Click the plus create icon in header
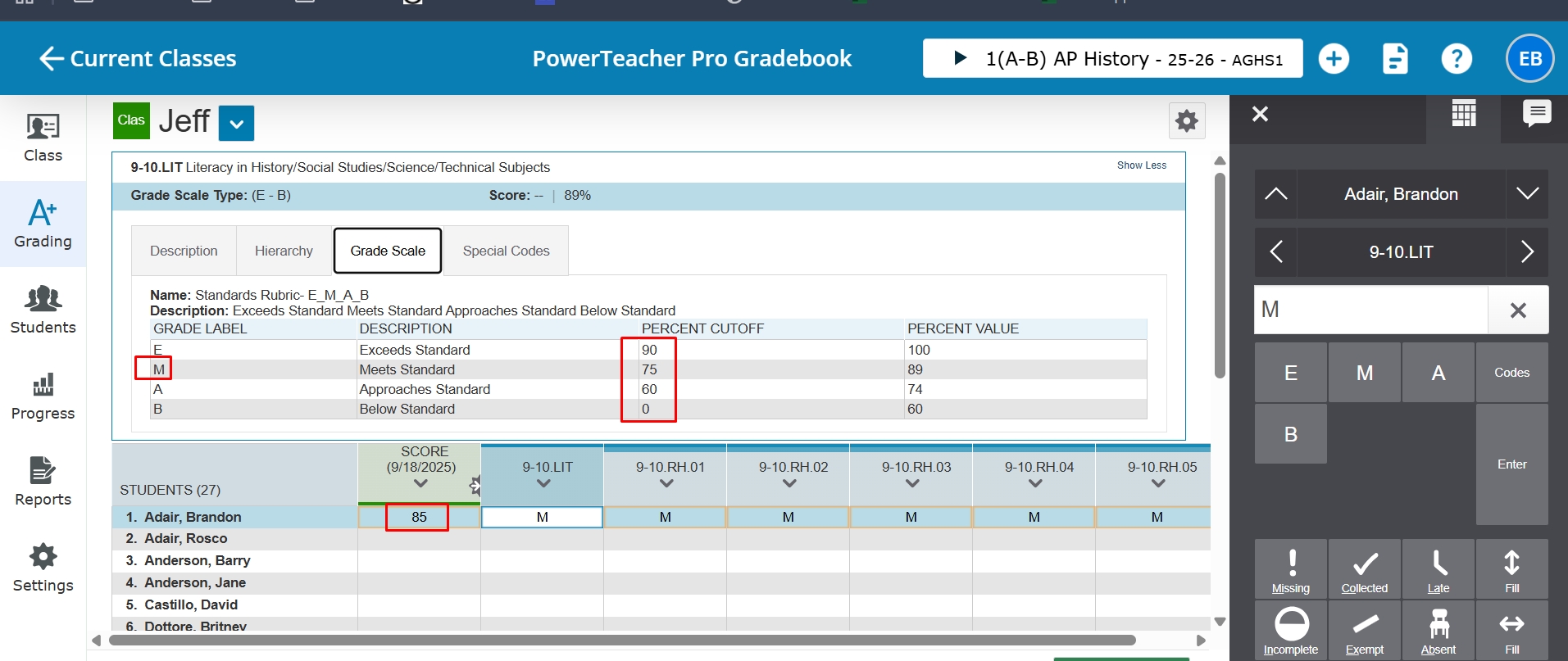This screenshot has width=1568, height=661. coord(1334,59)
